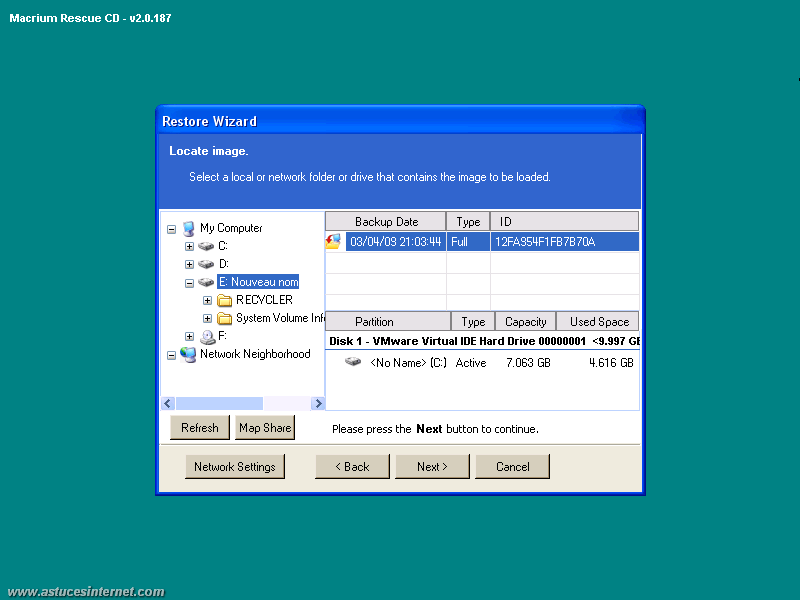Select the D: drive label
800x600 pixels.
click(223, 264)
